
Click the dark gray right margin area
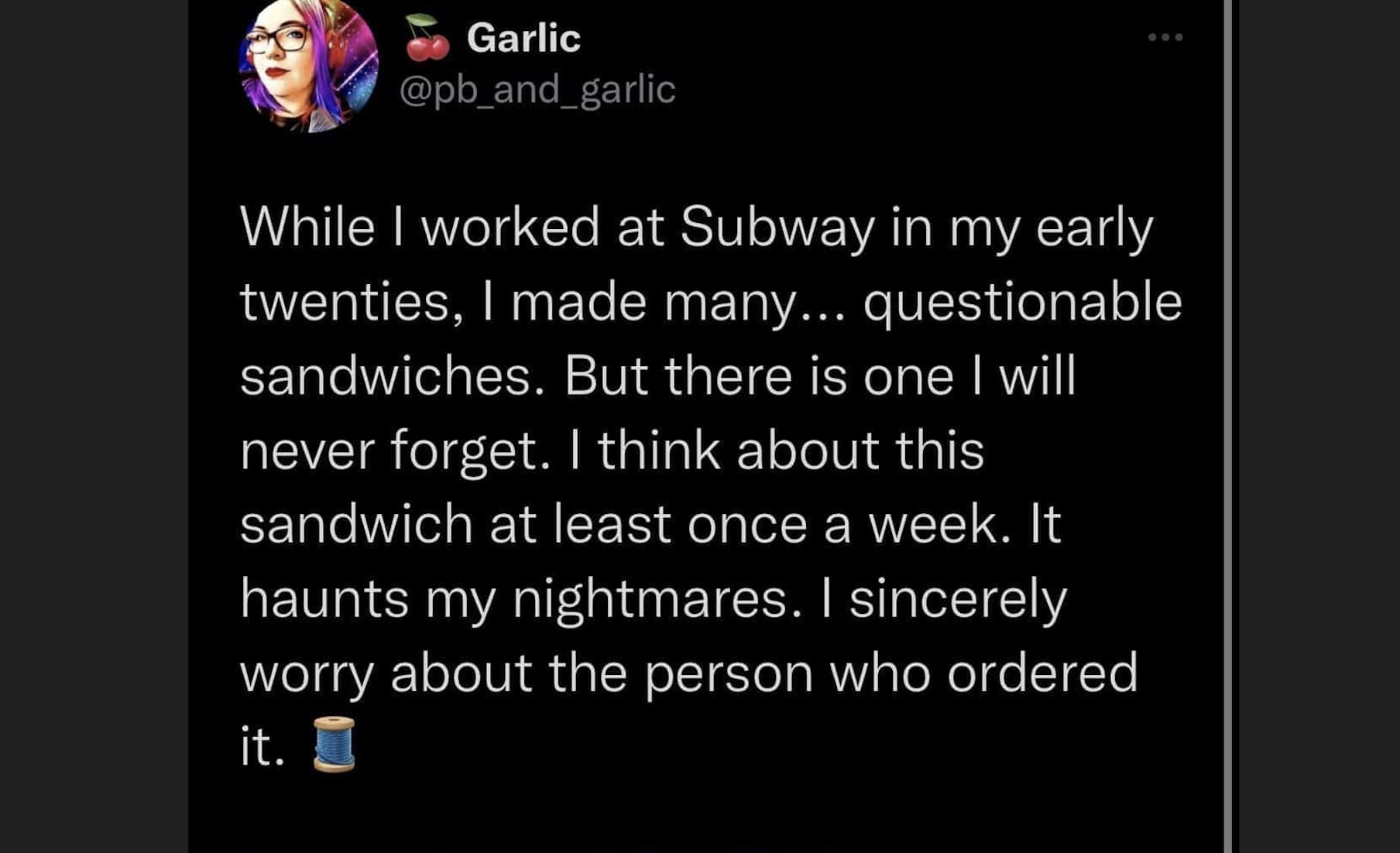point(1318,426)
